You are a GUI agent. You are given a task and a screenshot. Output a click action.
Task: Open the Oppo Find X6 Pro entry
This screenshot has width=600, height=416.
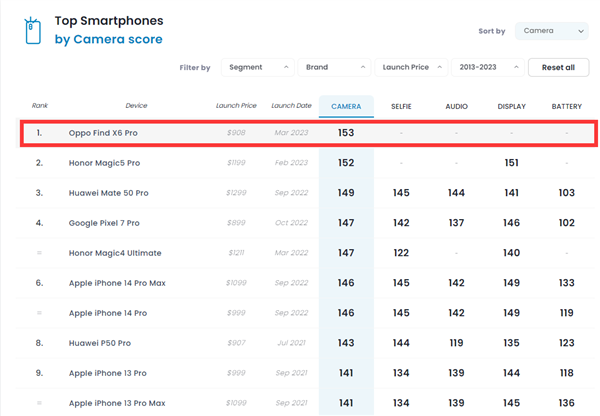pos(103,133)
